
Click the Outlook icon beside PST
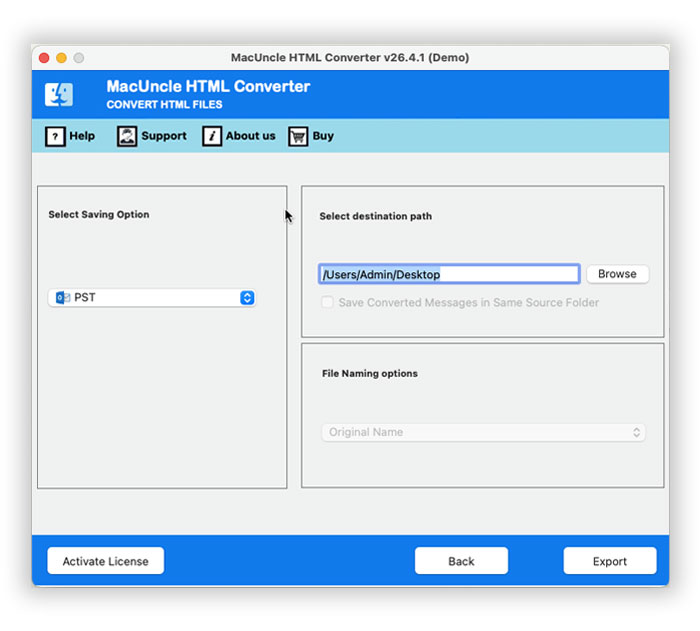point(62,297)
